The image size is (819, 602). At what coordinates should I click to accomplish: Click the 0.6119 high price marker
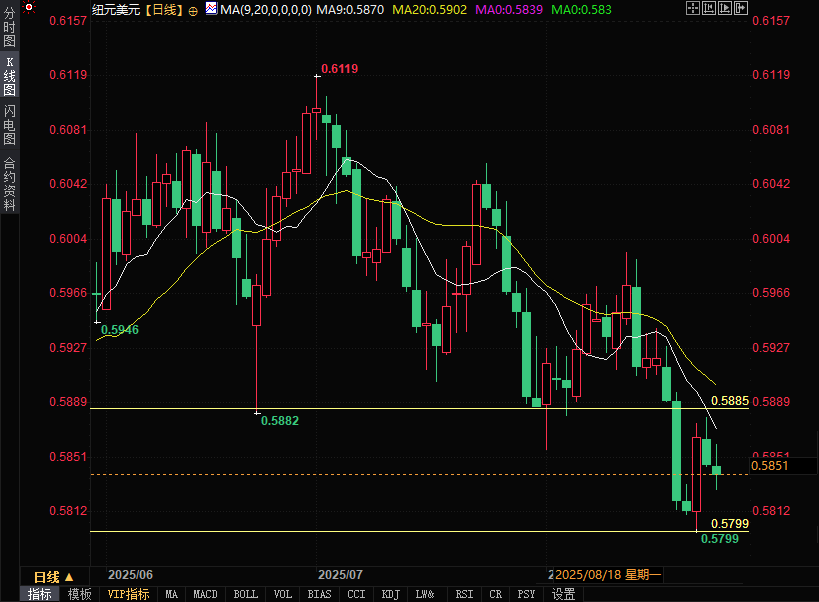click(x=340, y=68)
